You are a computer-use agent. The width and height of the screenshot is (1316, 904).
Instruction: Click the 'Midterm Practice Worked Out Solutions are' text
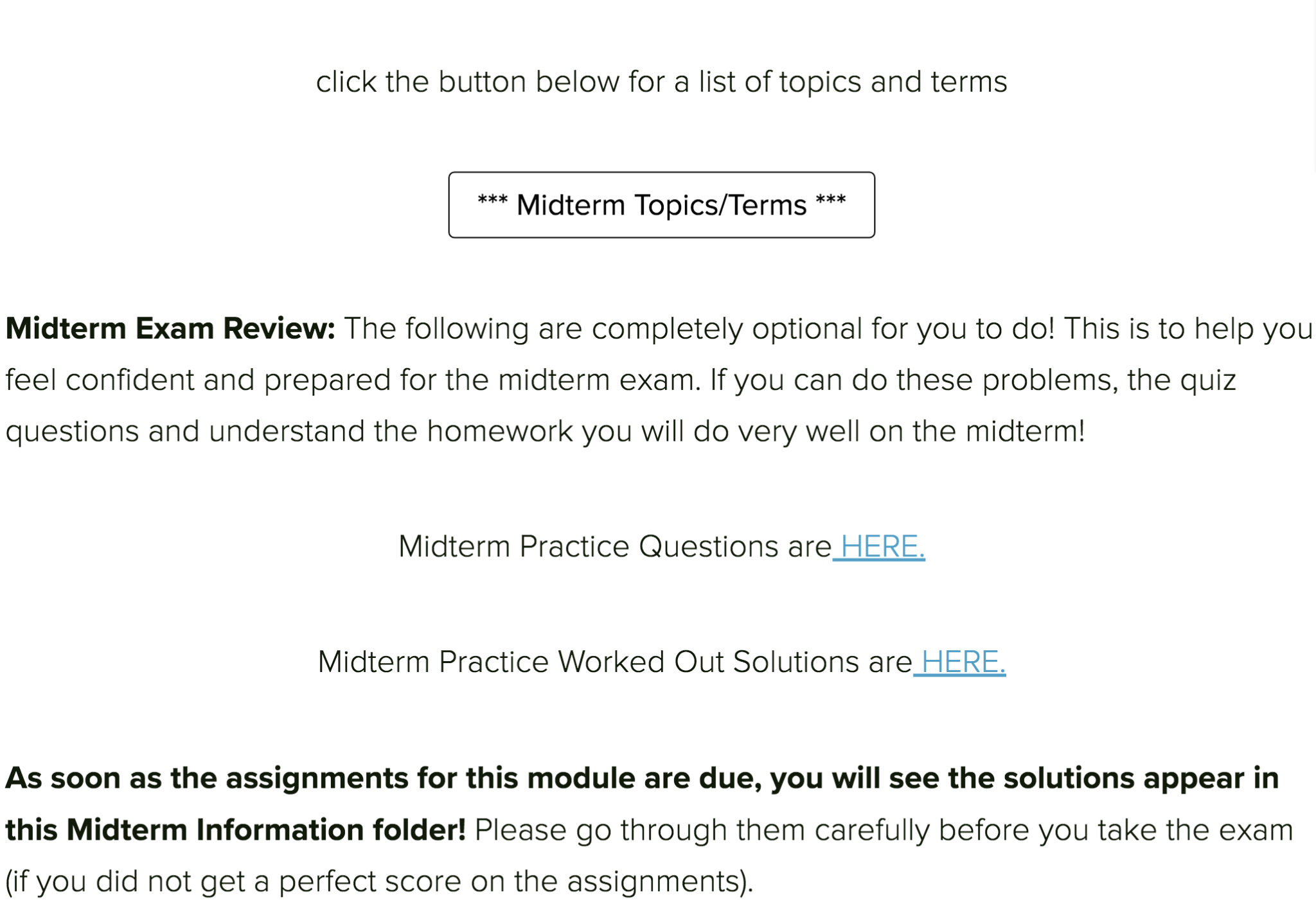coord(615,662)
